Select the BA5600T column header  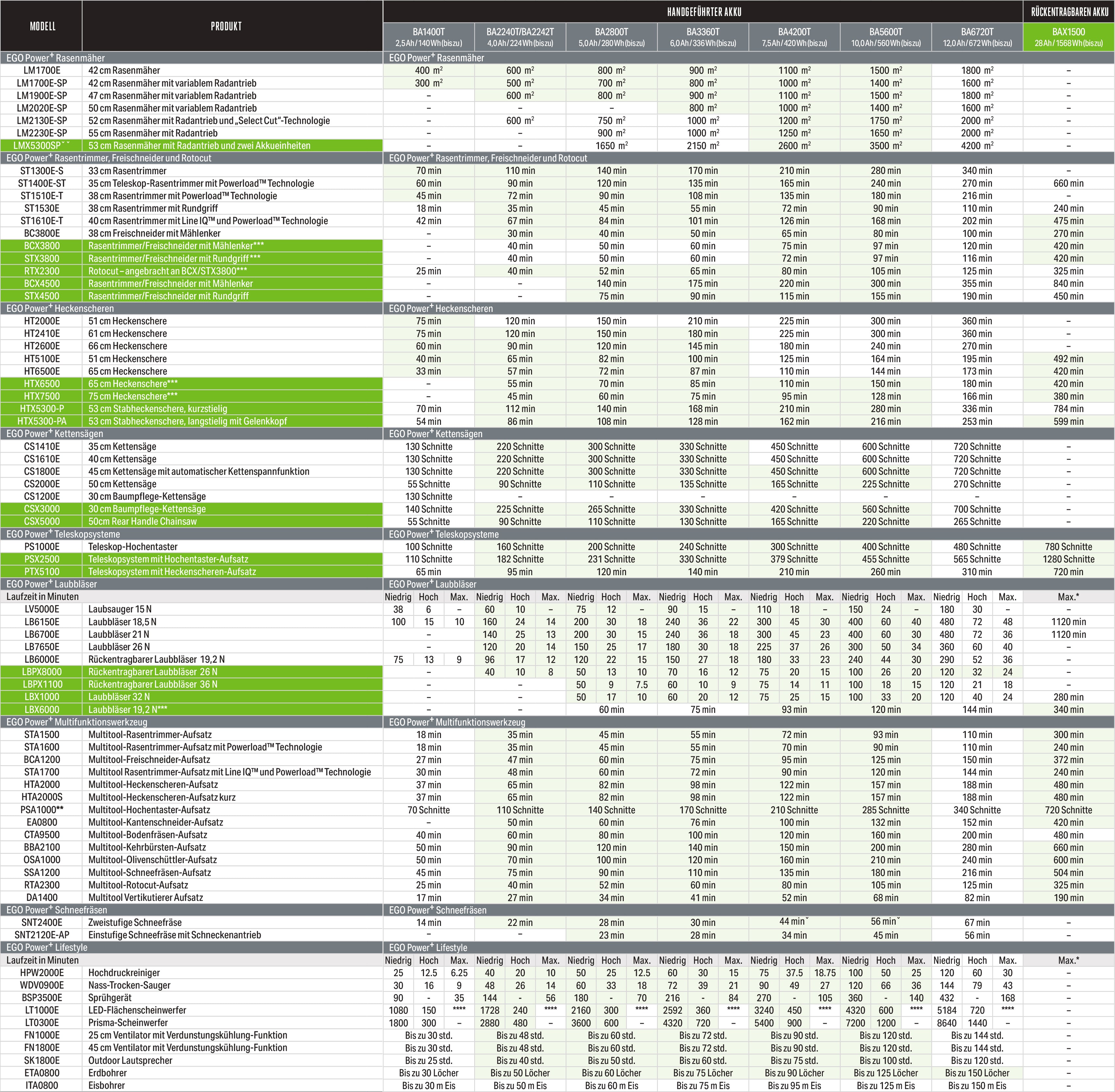886,37
